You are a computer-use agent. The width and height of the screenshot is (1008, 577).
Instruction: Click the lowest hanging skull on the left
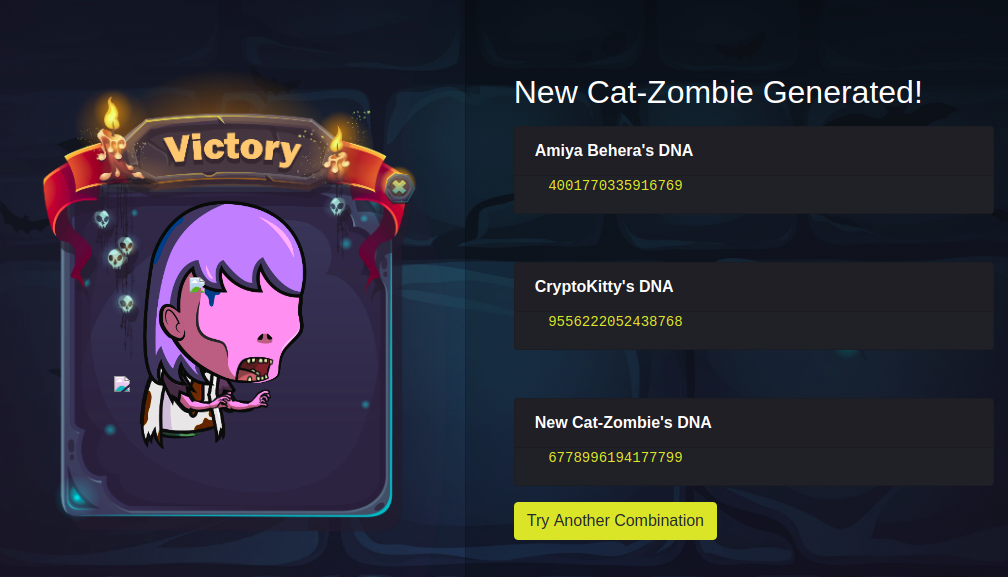[126, 303]
